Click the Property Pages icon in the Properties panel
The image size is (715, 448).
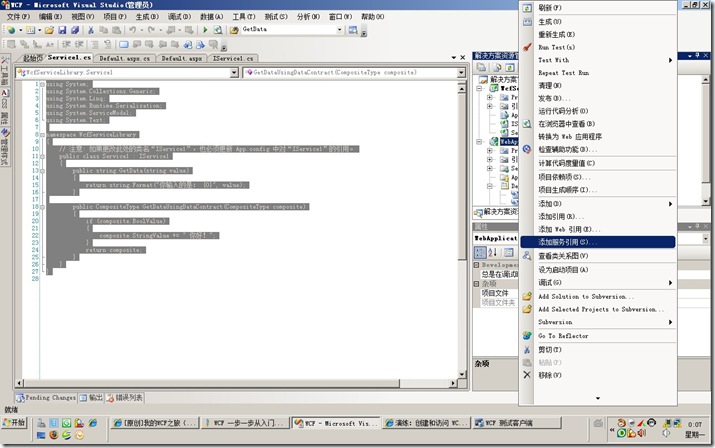(x=509, y=252)
